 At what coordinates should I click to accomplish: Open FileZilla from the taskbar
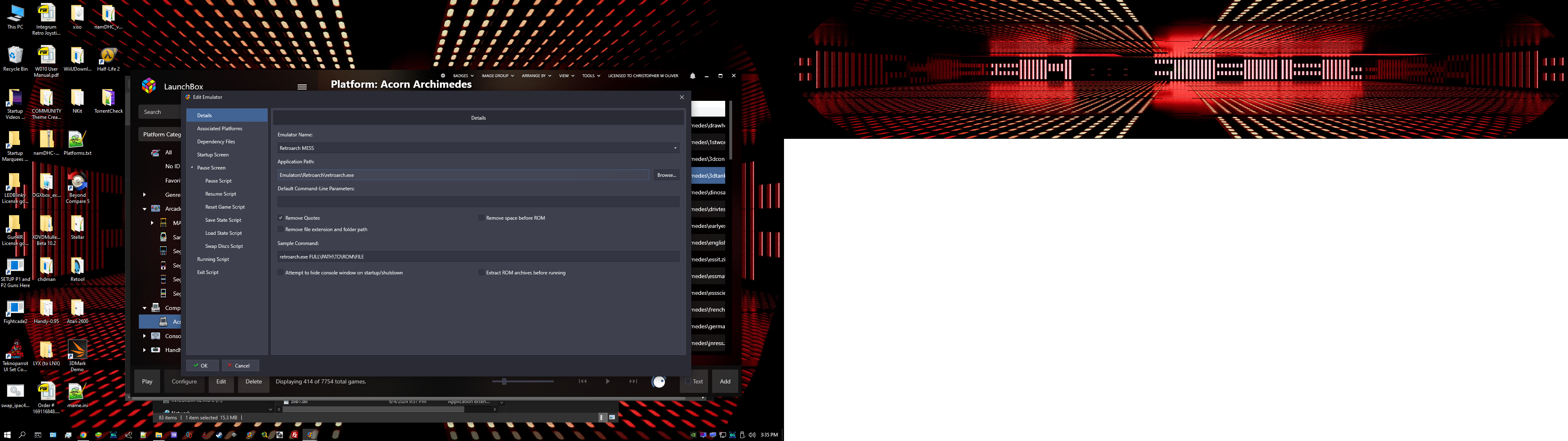pyautogui.click(x=294, y=435)
